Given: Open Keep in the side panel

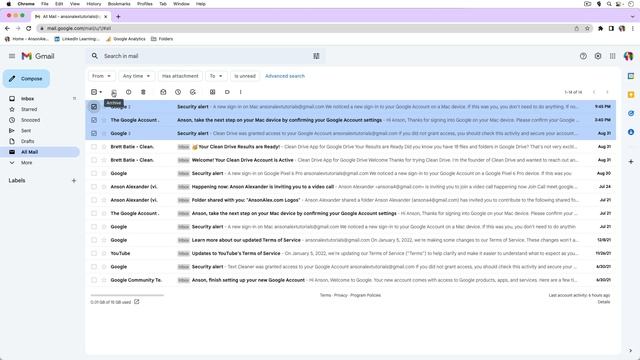Looking at the screenshot, I should (x=631, y=95).
